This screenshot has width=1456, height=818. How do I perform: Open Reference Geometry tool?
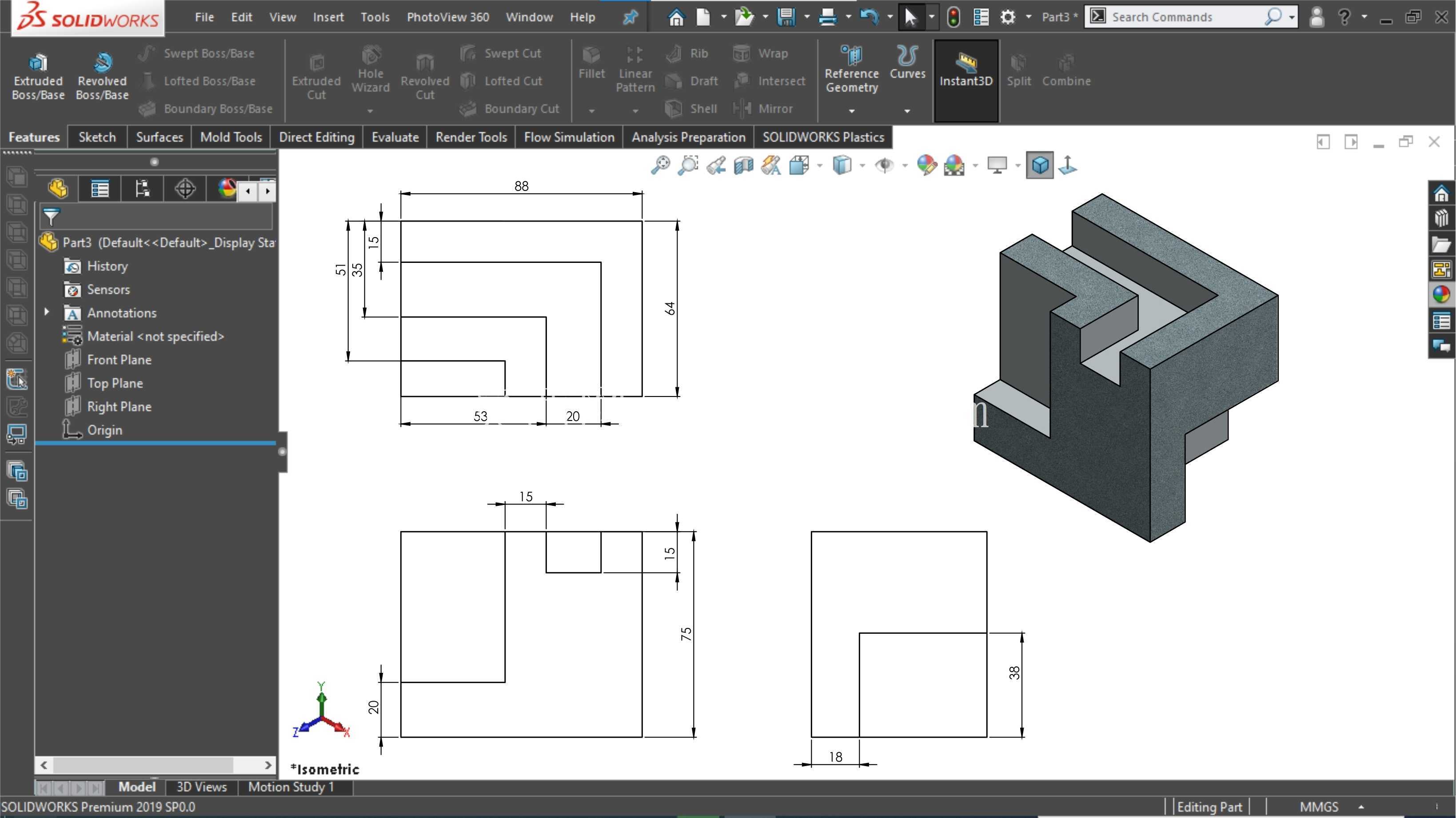tap(851, 69)
